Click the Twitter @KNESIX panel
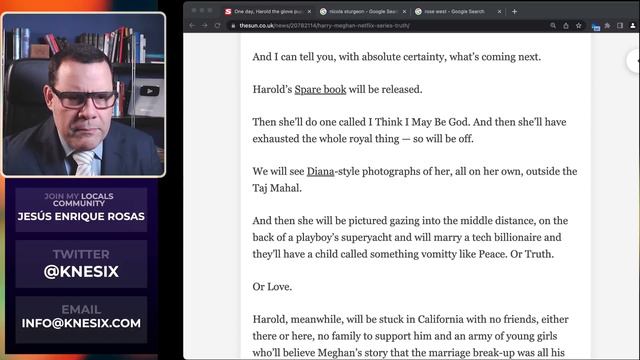640x360 pixels. [x=81, y=264]
